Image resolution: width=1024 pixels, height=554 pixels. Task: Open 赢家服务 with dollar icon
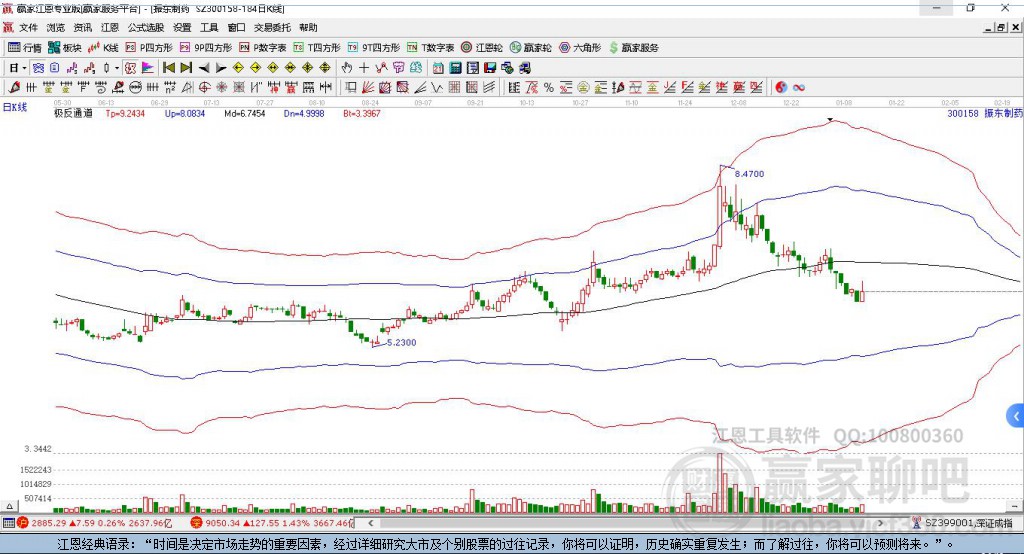pyautogui.click(x=633, y=48)
